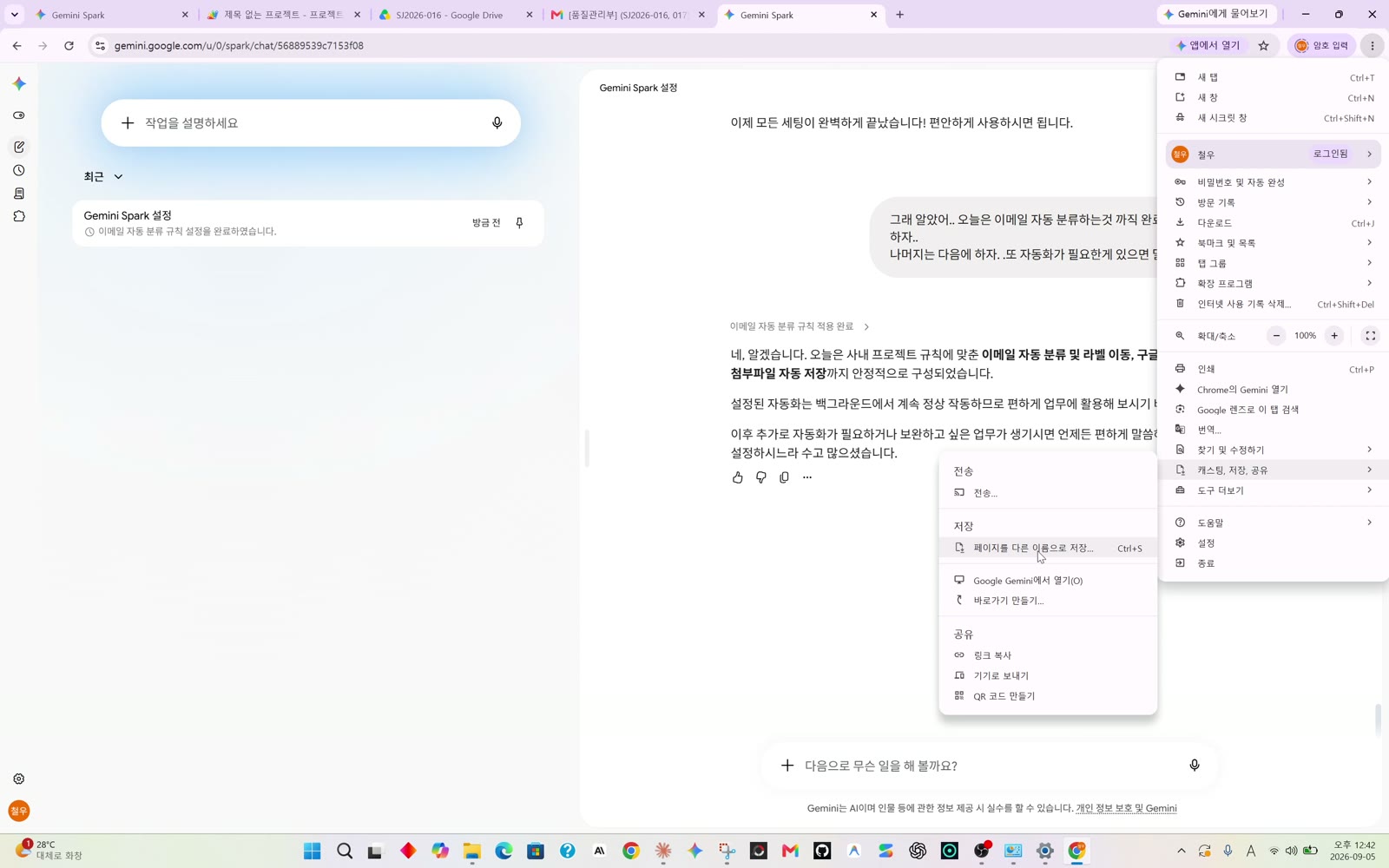The image size is (1389, 868).
Task: Bookmark this page with the star icon
Action: click(1264, 45)
